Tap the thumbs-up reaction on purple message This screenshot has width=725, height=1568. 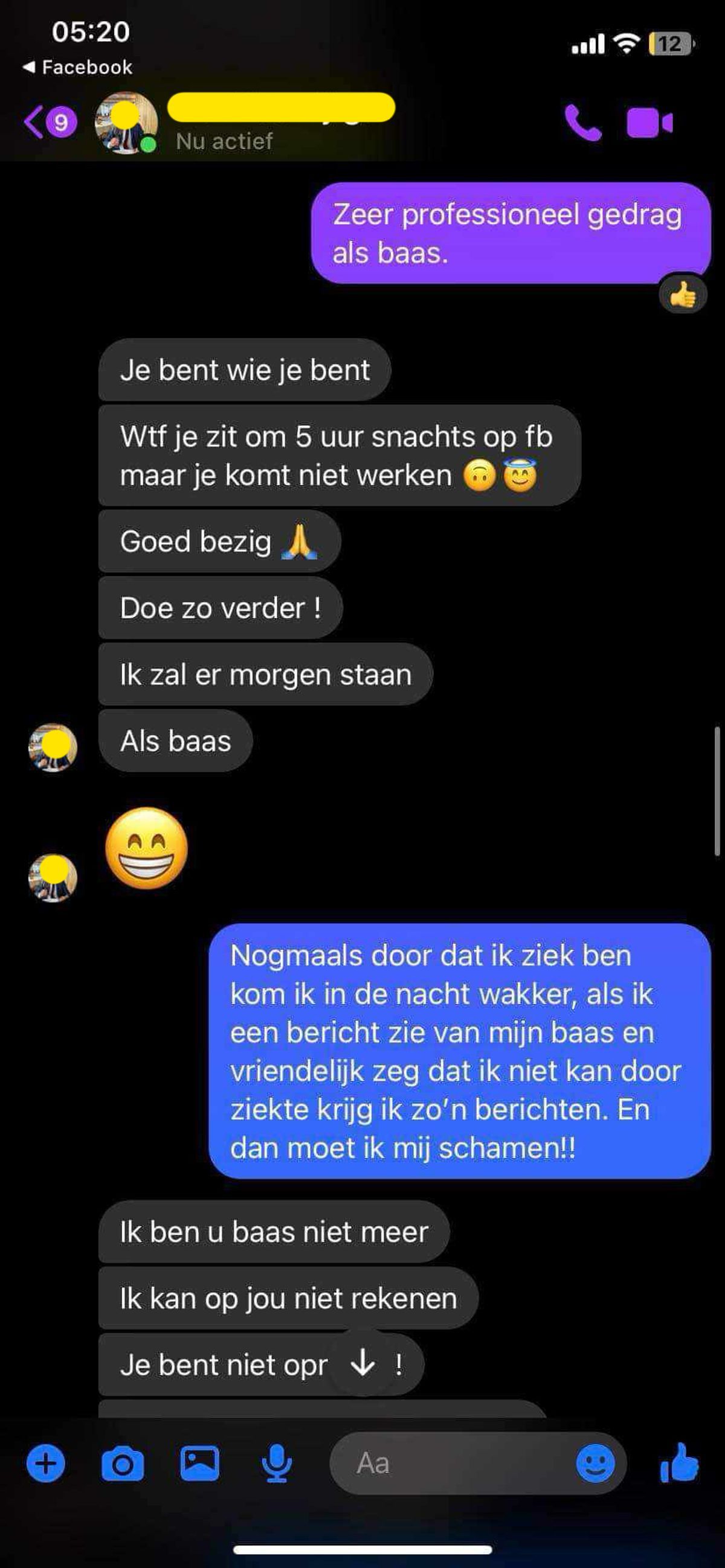coord(683,295)
